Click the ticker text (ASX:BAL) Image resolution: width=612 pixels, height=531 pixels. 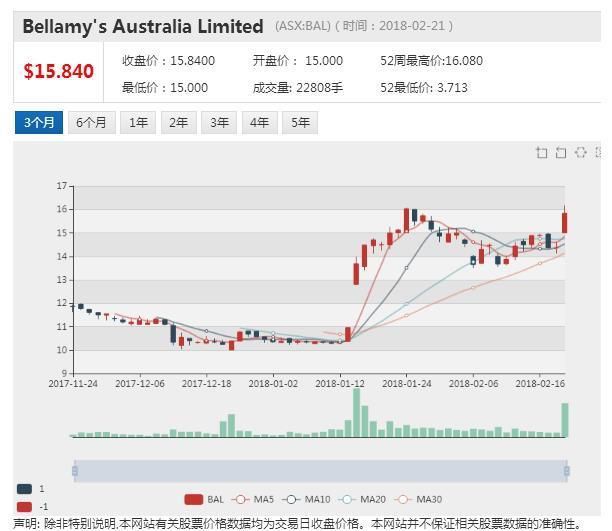pyautogui.click(x=303, y=26)
